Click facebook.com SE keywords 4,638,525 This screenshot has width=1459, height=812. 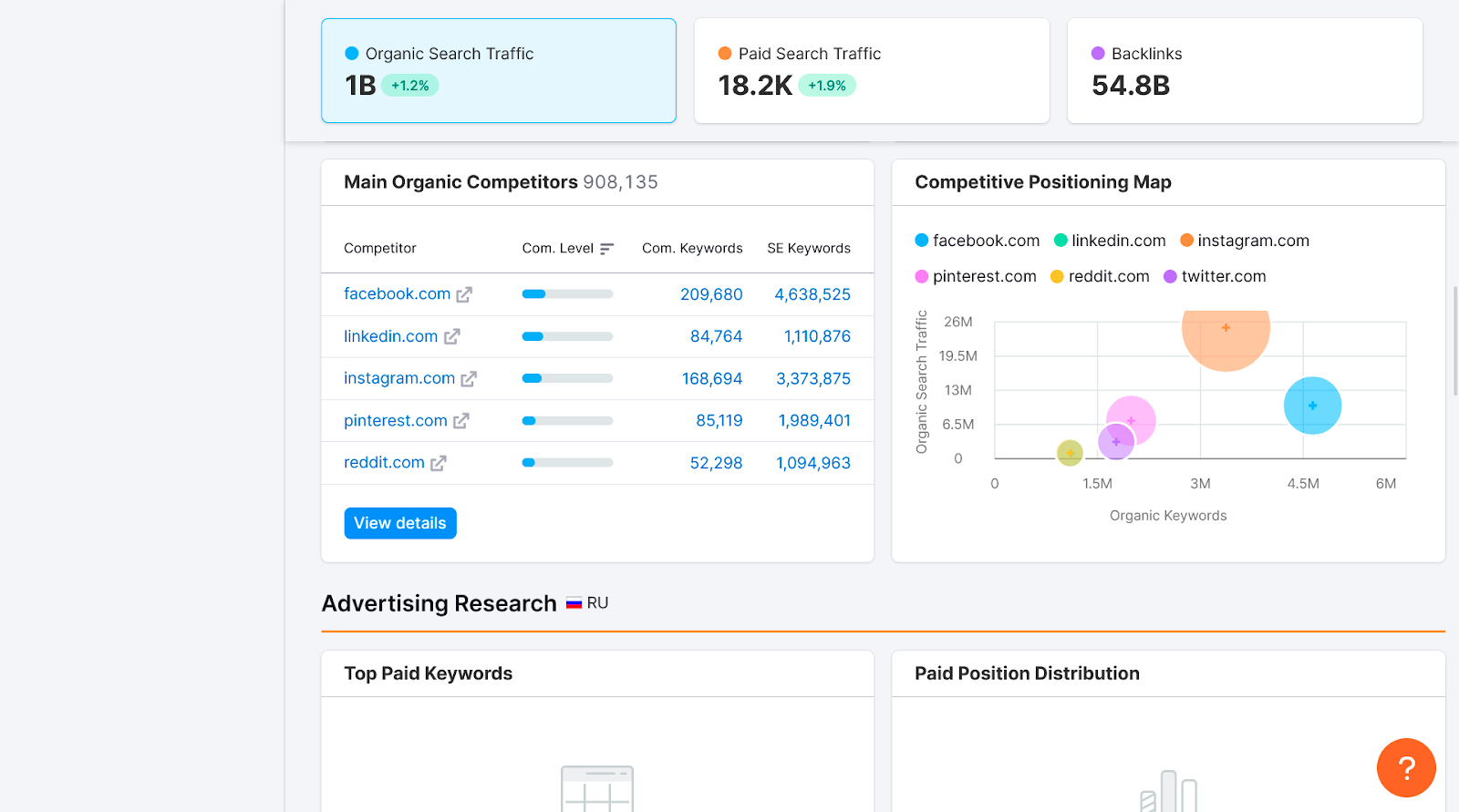click(x=812, y=294)
